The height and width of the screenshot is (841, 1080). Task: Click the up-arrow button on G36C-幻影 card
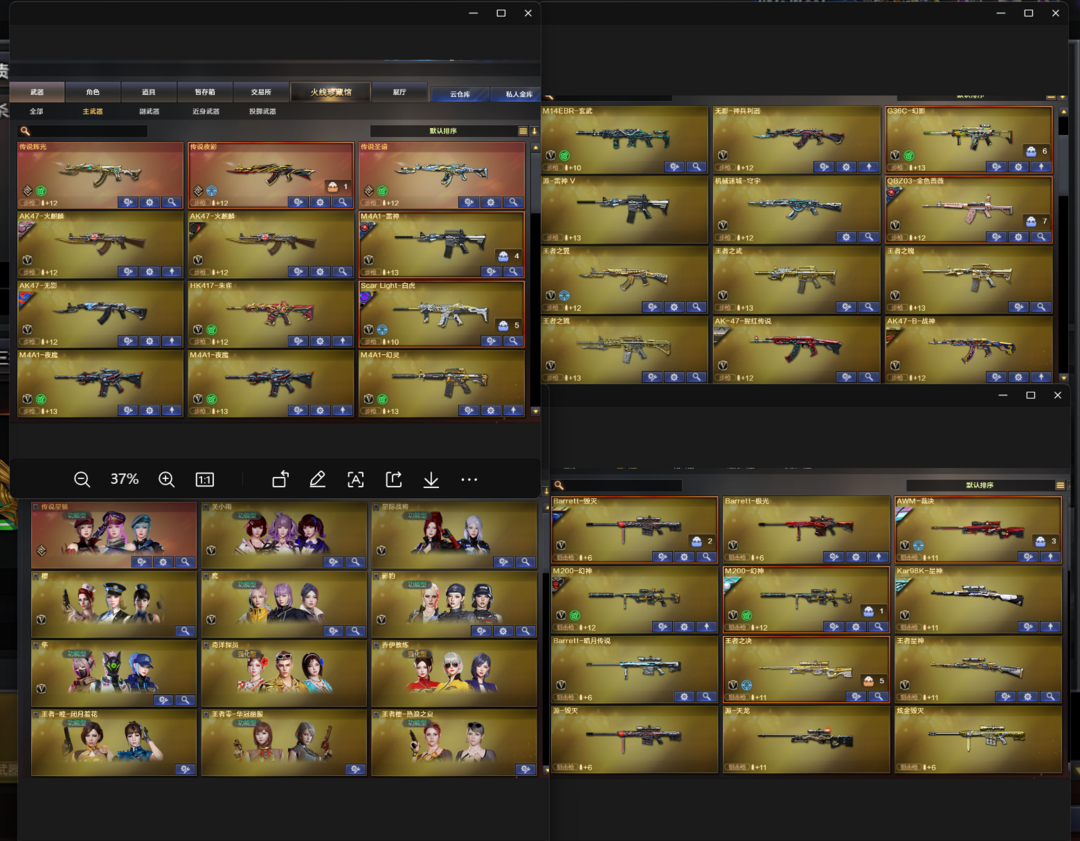coord(1041,167)
